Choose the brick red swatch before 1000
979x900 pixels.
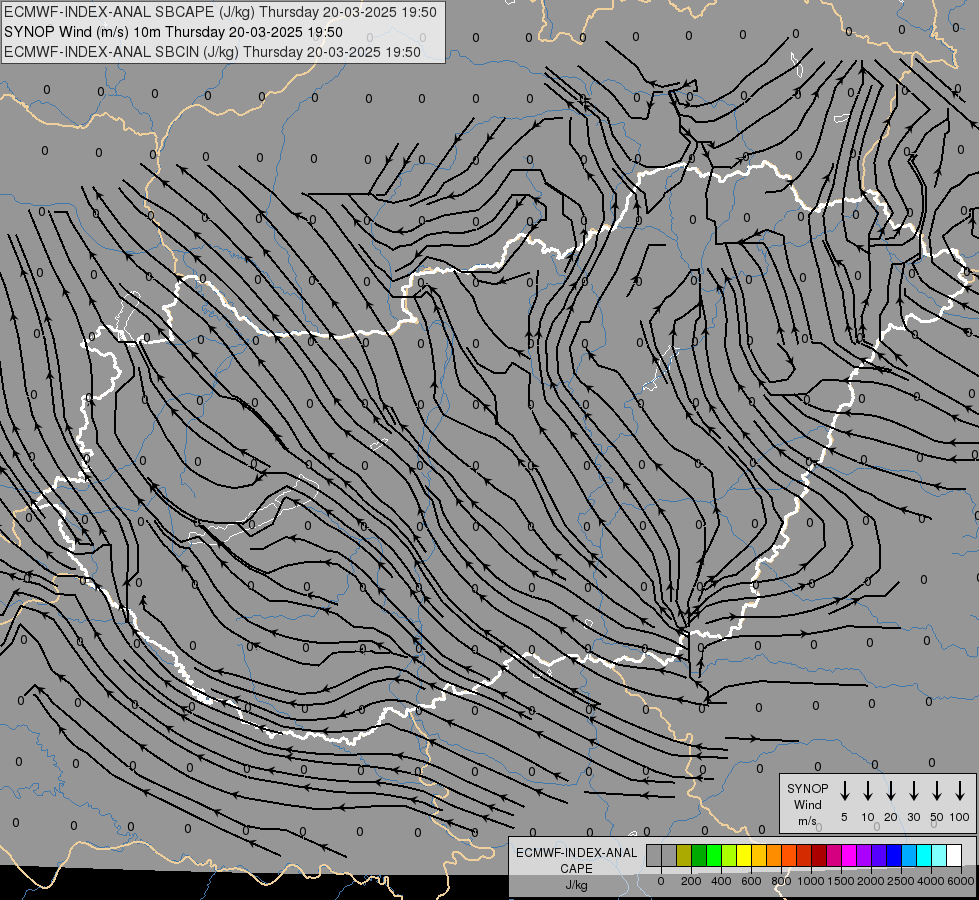804,855
